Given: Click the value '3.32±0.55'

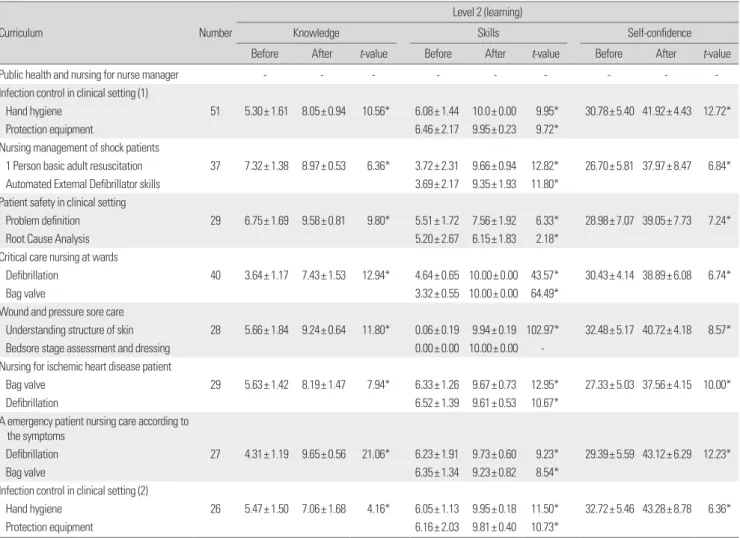Looking at the screenshot, I should 437,294.
